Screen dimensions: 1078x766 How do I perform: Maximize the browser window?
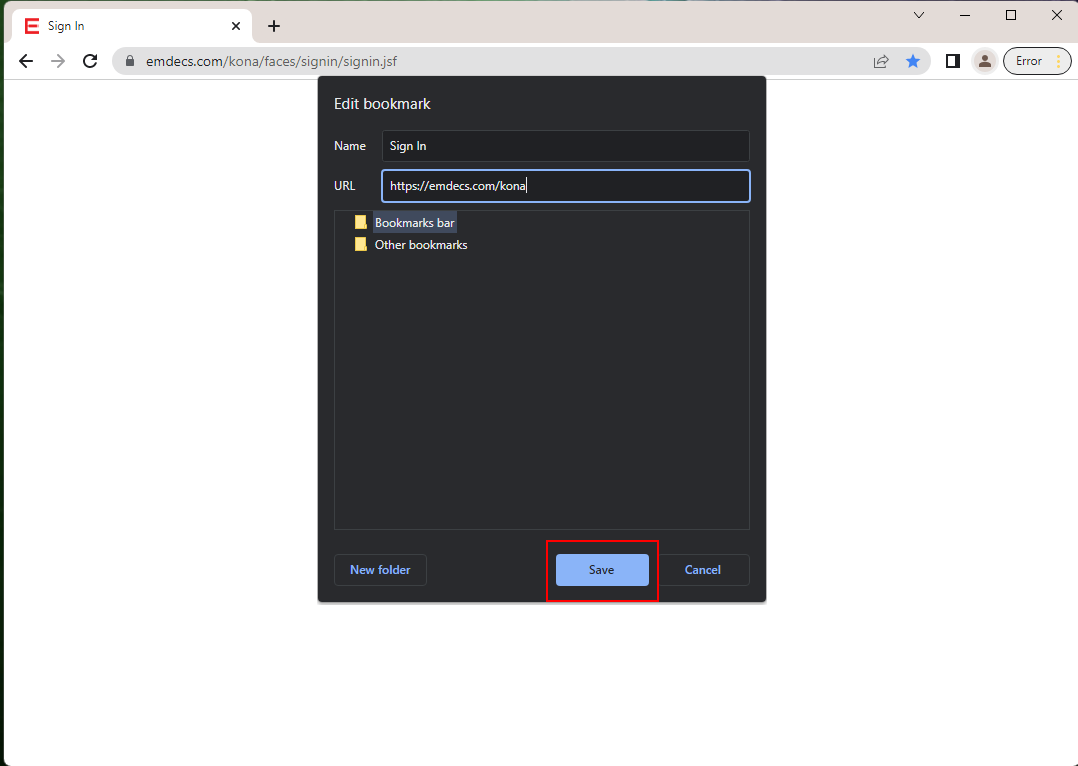tap(1011, 15)
